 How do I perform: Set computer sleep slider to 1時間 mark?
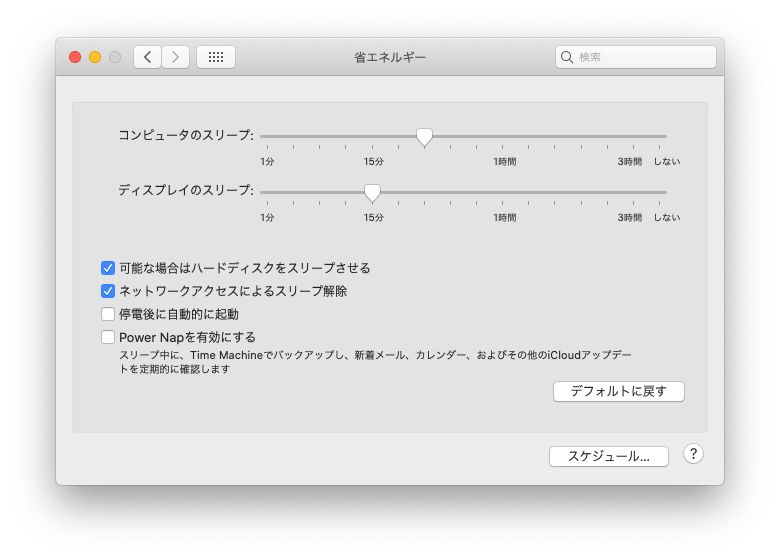tap(502, 136)
